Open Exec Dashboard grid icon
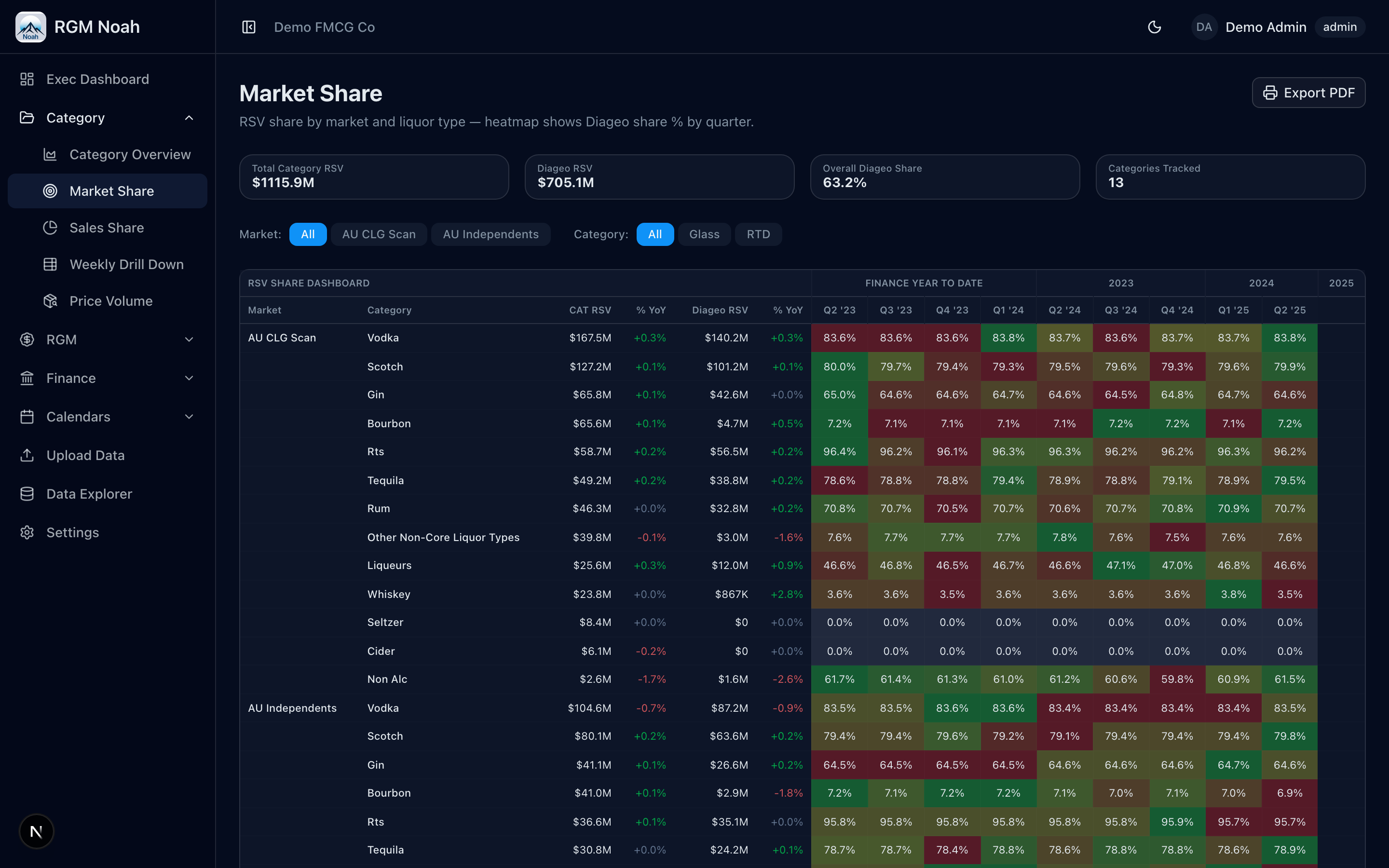The image size is (1389, 868). point(27,79)
